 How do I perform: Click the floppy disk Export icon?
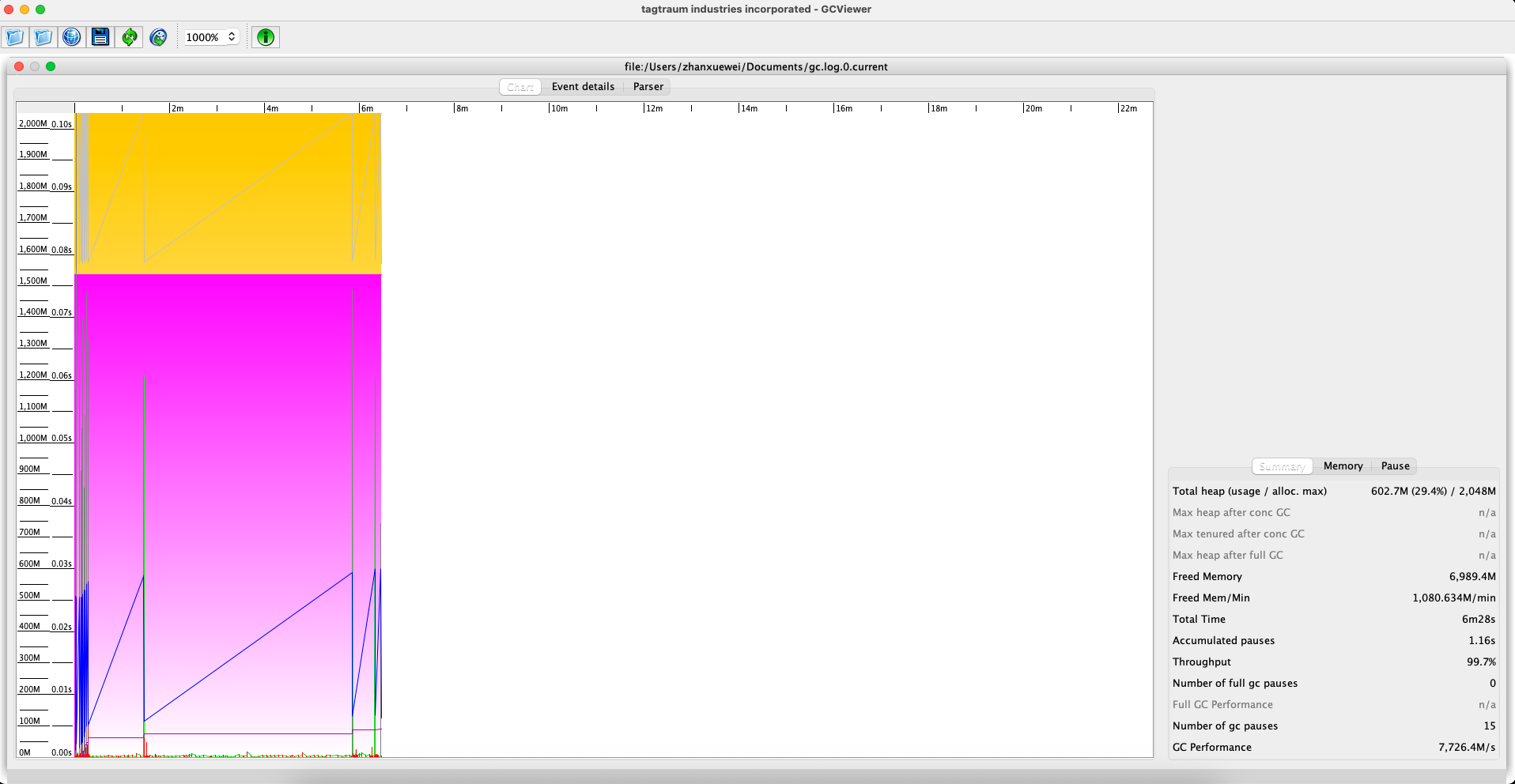[x=100, y=37]
